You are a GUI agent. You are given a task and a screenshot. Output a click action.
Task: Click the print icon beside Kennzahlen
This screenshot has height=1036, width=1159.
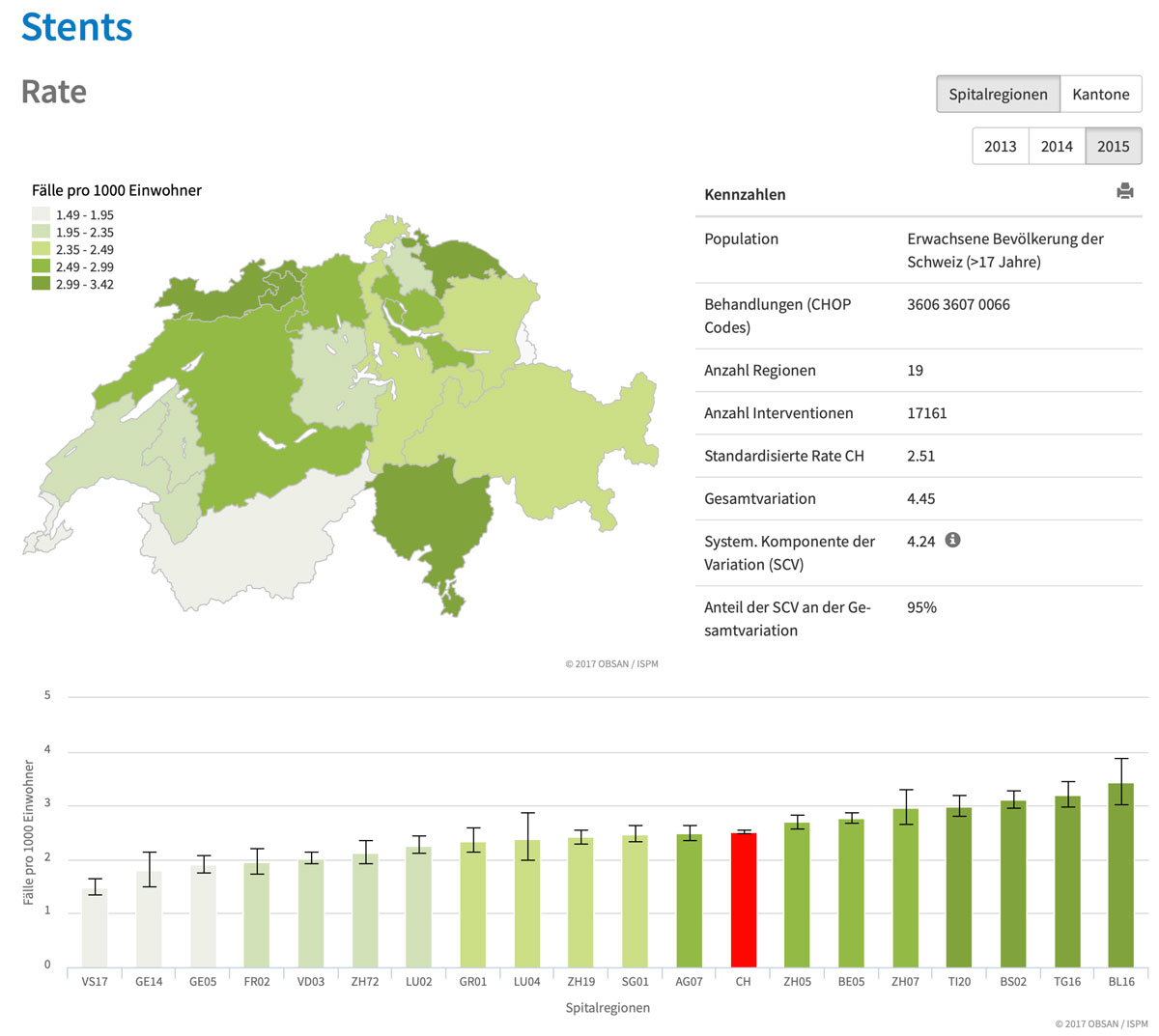pyautogui.click(x=1124, y=191)
